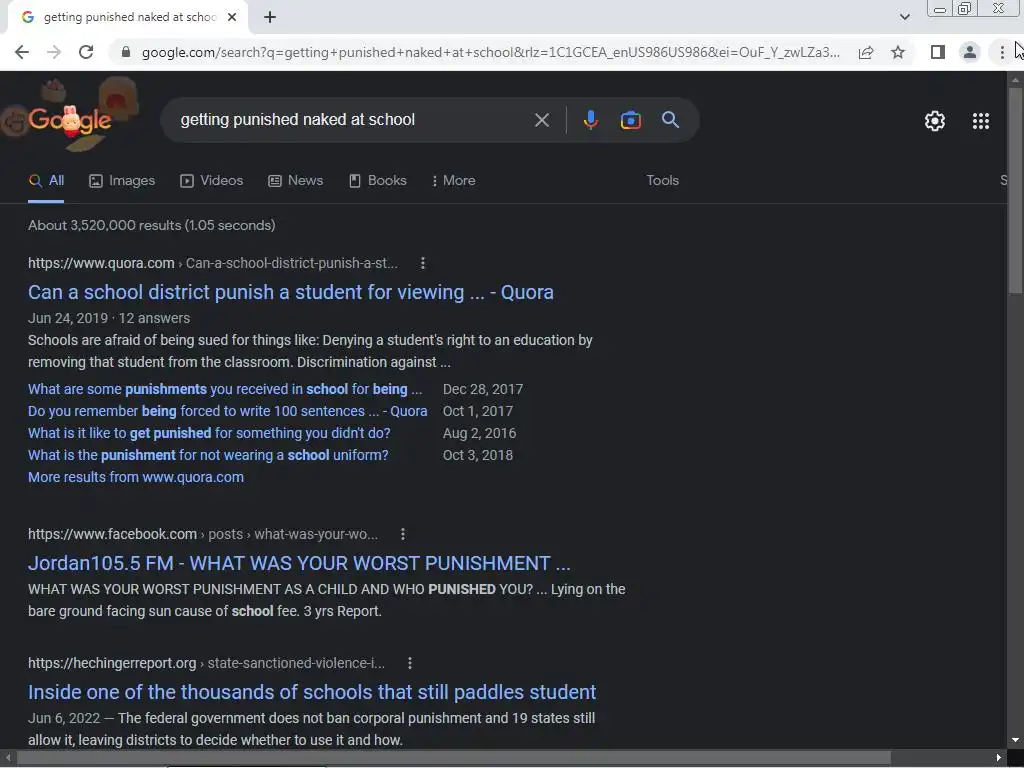Click the browser forward arrow
This screenshot has height=768, width=1024.
tap(54, 52)
